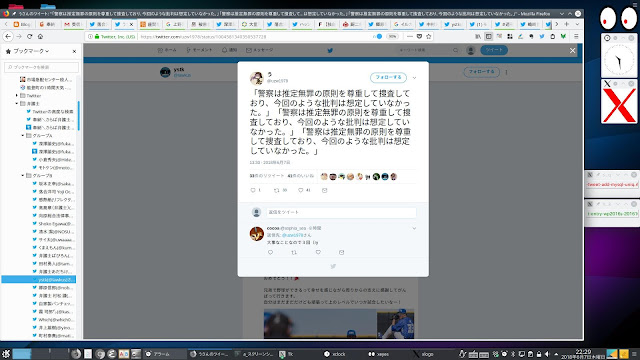The image size is (640, 360).
Task: Bookmark this page with the star icon in the URL bar
Action: pos(429,36)
